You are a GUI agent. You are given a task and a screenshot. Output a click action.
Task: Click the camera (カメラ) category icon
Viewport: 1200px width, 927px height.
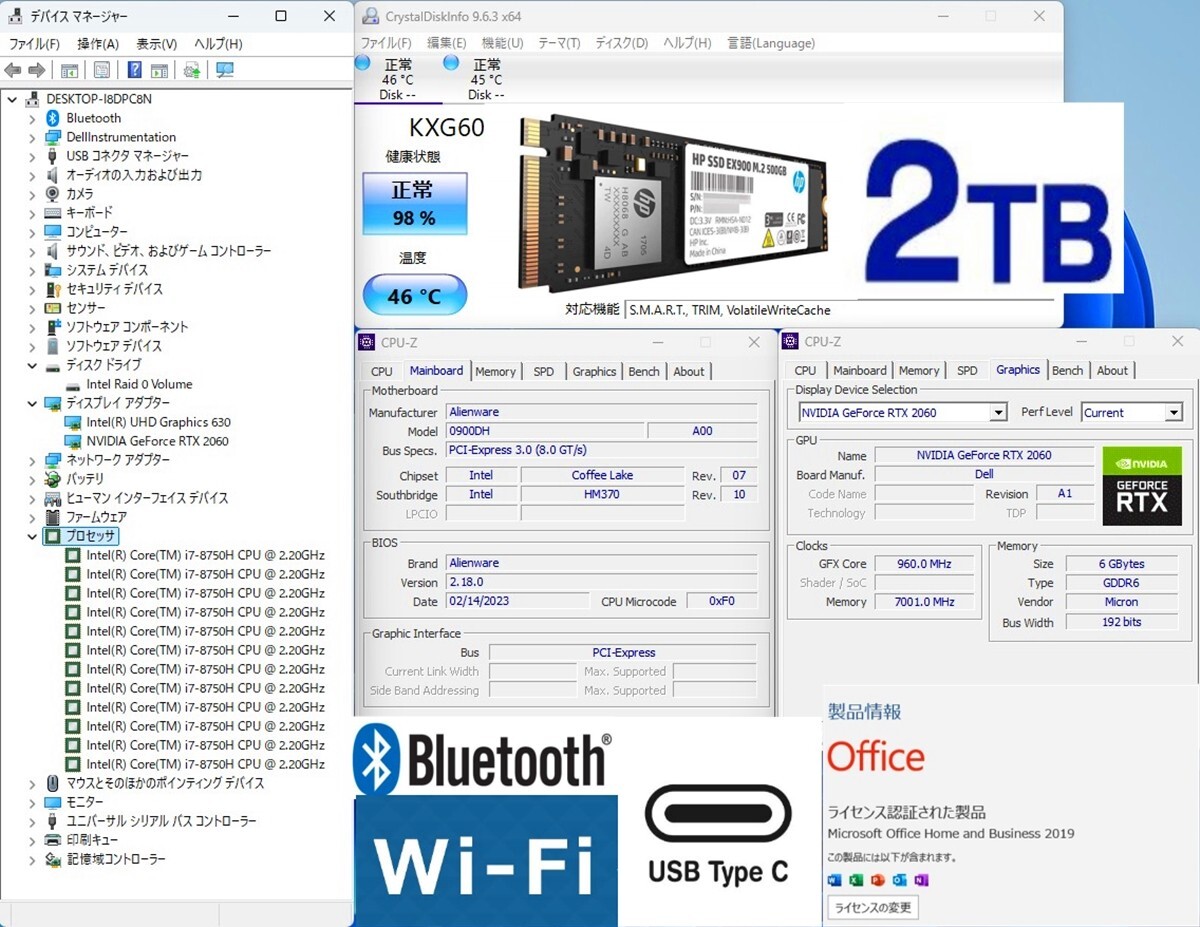tap(54, 194)
